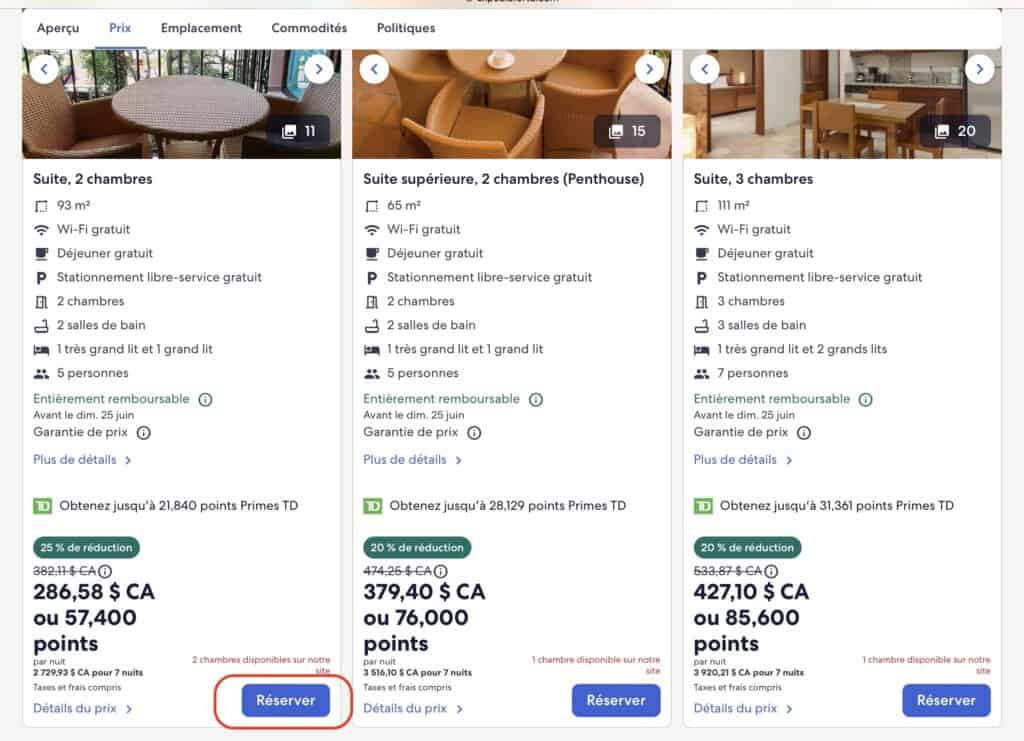Open 11-photo gallery for Suite, 2 chambres

[x=298, y=131]
